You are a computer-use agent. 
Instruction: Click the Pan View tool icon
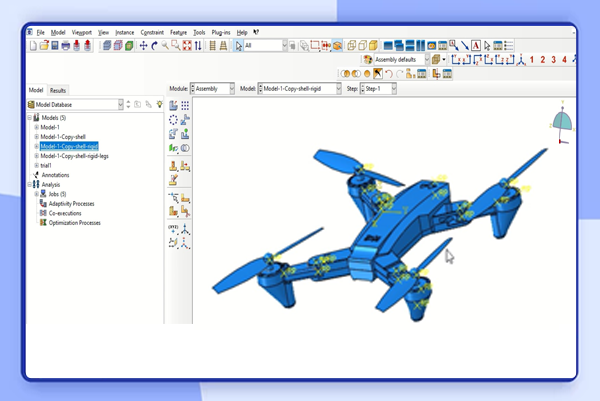143,46
